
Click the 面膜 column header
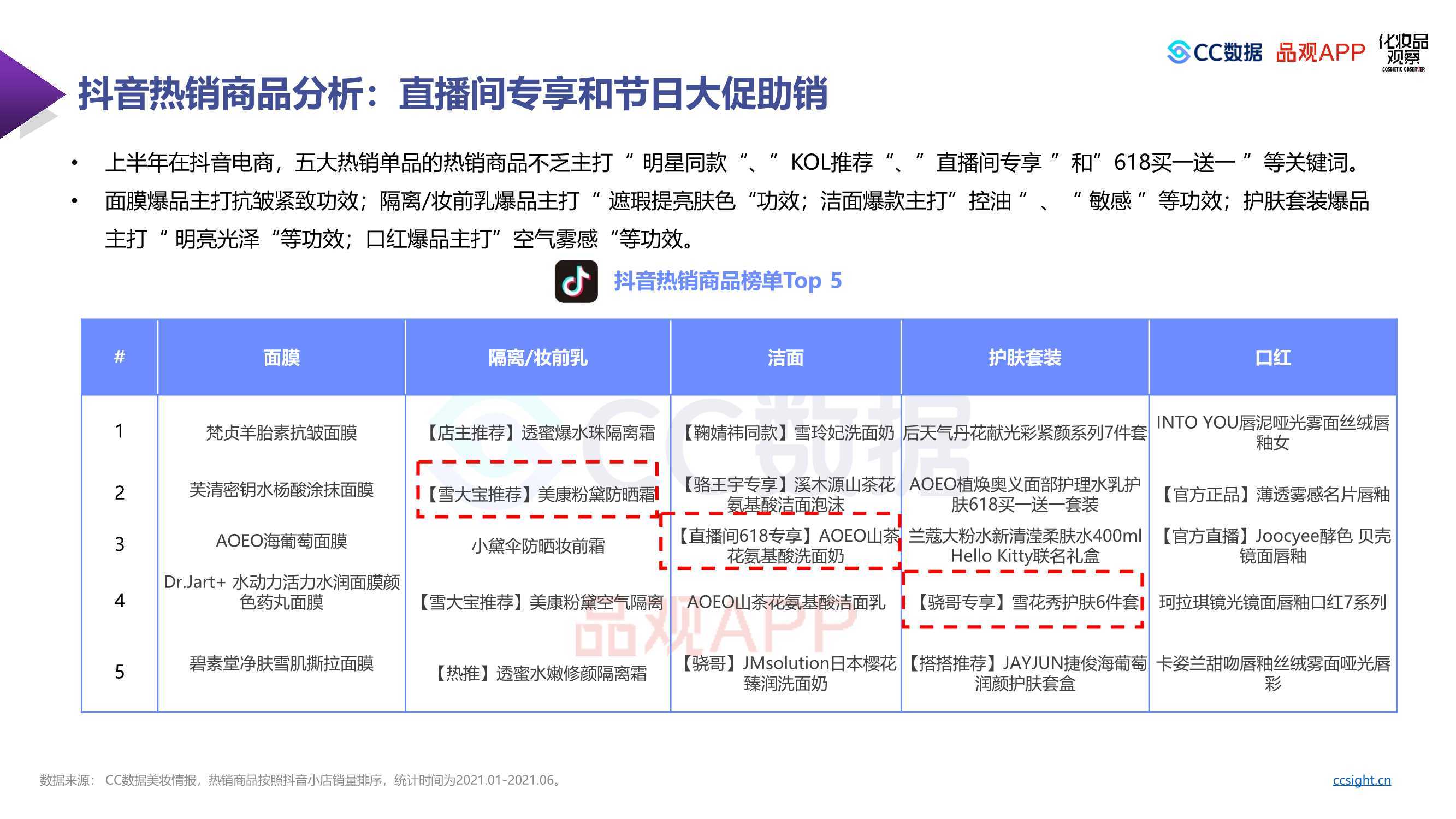click(281, 357)
